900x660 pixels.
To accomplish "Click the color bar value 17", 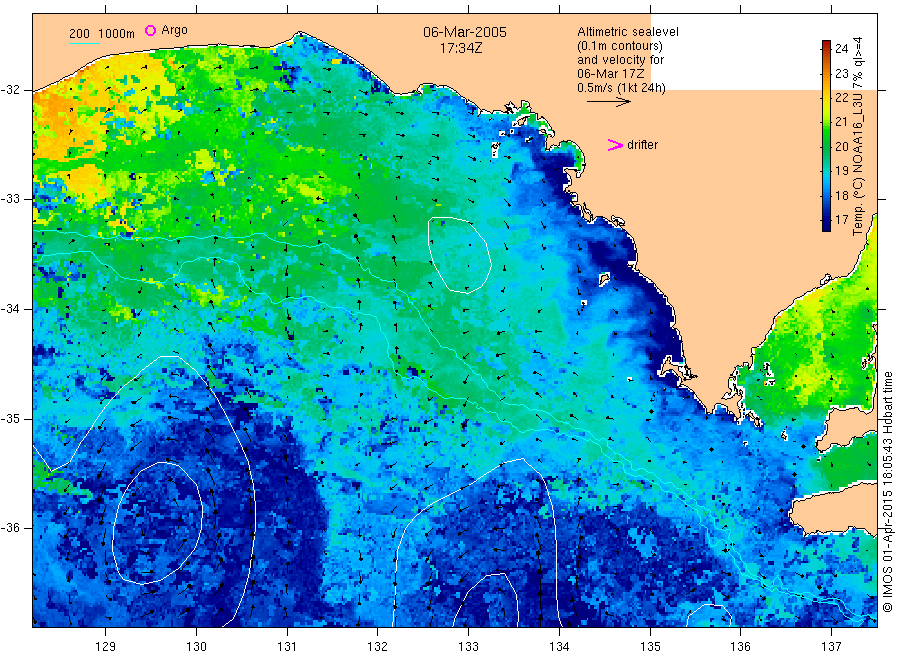I will coord(841,220).
